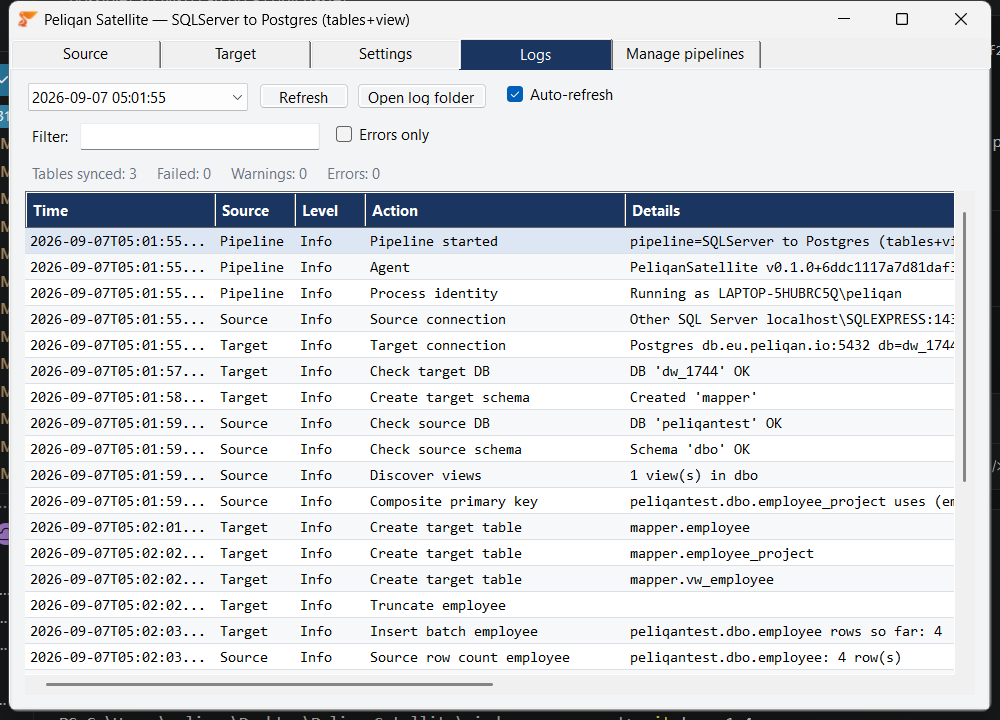
Task: Click Open log folder button
Action: click(421, 97)
